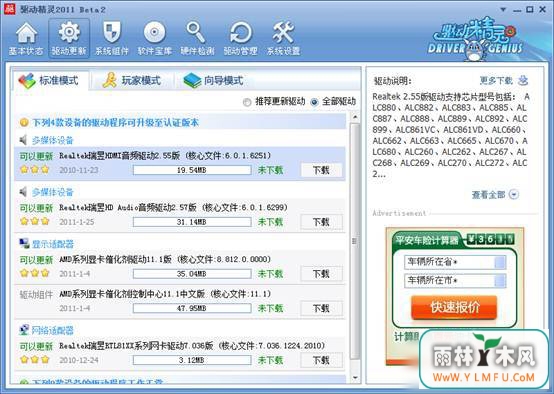This screenshot has height=394, width=554.
Task: Click the 47.95MB progress bar
Action: pyautogui.click(x=192, y=308)
